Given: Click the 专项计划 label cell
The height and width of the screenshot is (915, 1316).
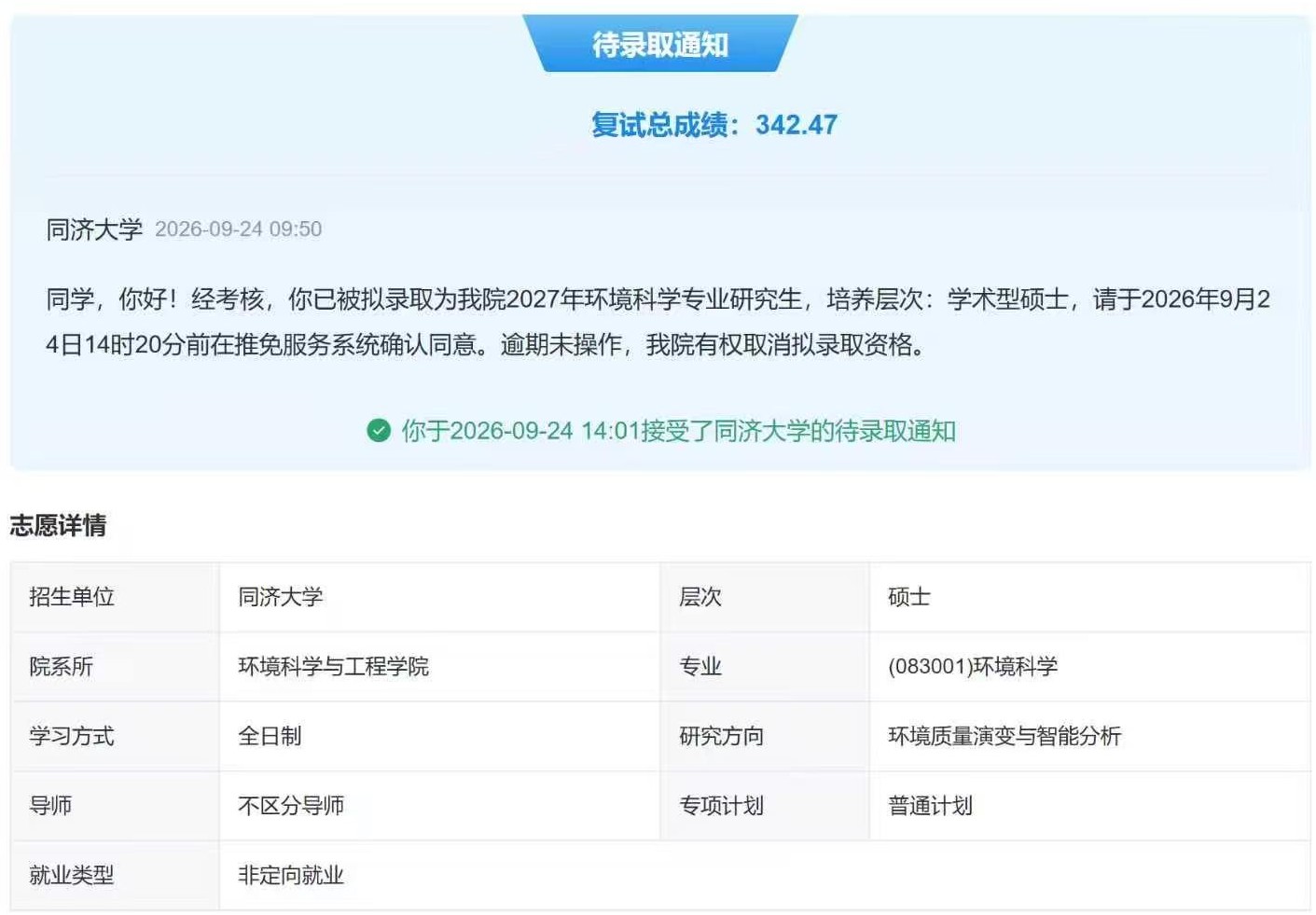Looking at the screenshot, I should click(765, 806).
